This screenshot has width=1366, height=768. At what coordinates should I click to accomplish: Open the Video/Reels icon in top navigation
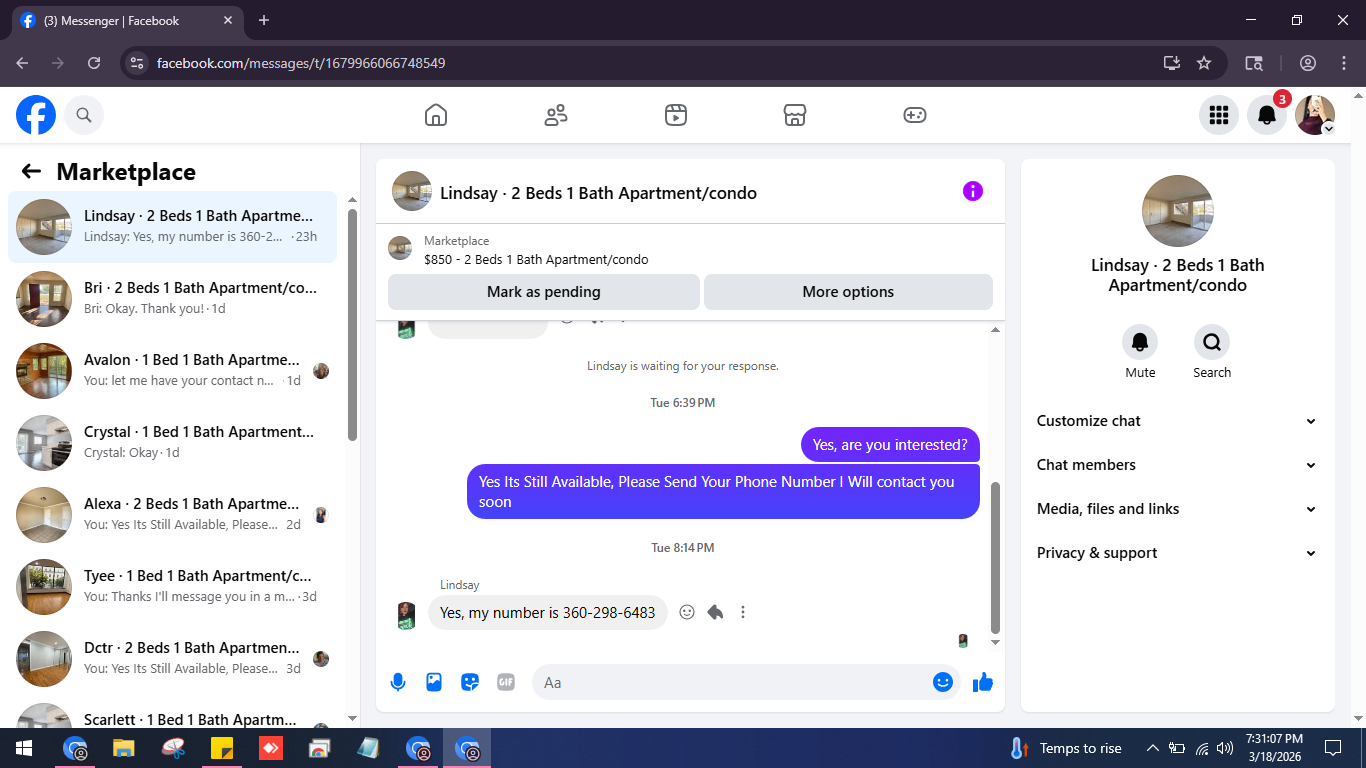tap(676, 115)
